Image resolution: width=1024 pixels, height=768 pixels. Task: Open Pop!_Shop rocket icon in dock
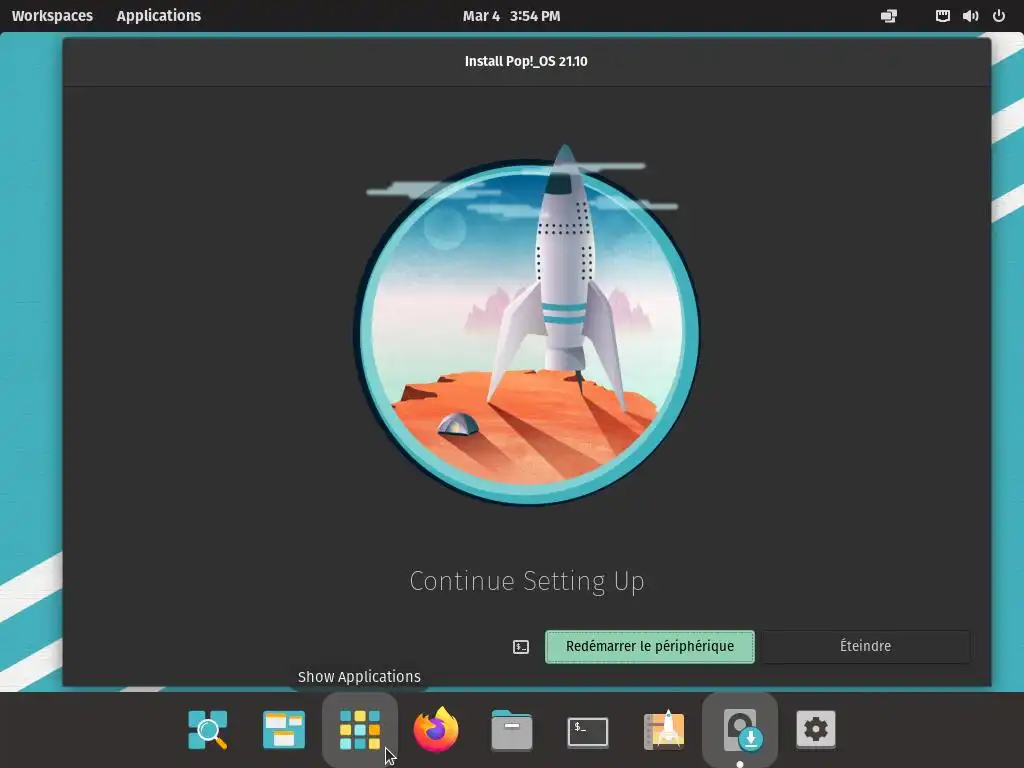pos(664,729)
